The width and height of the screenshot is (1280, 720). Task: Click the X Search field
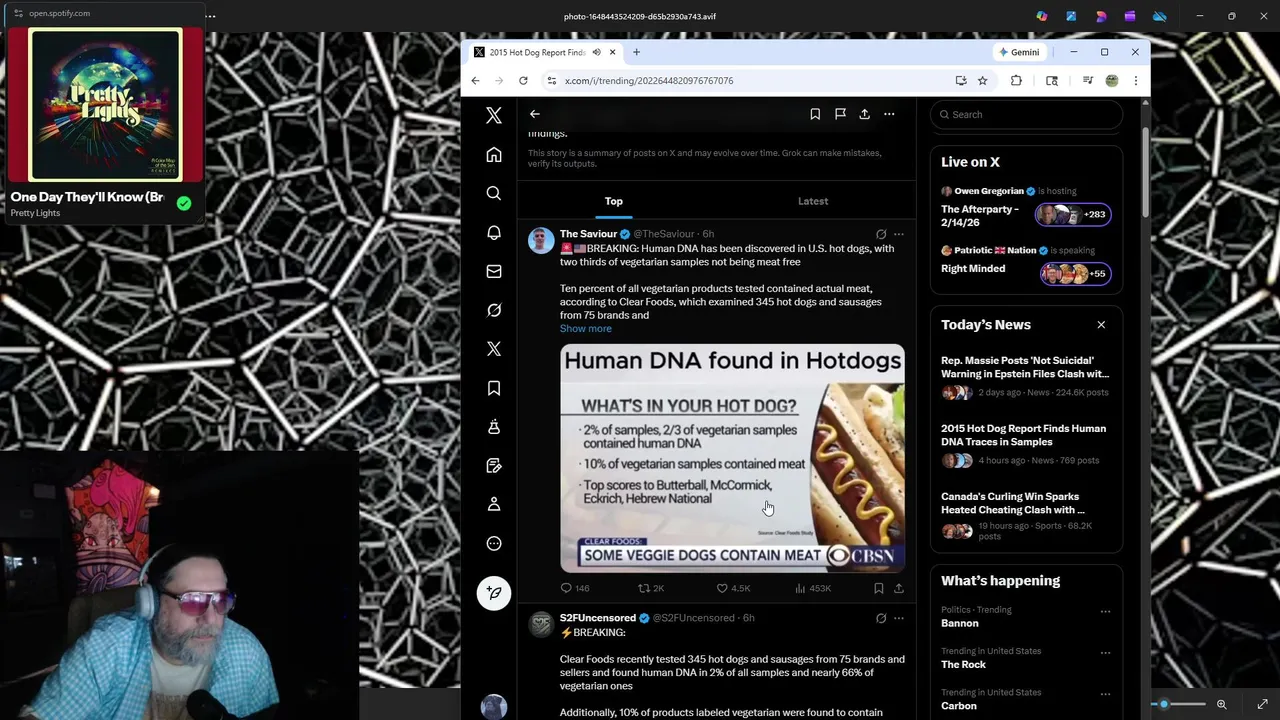(x=1027, y=114)
